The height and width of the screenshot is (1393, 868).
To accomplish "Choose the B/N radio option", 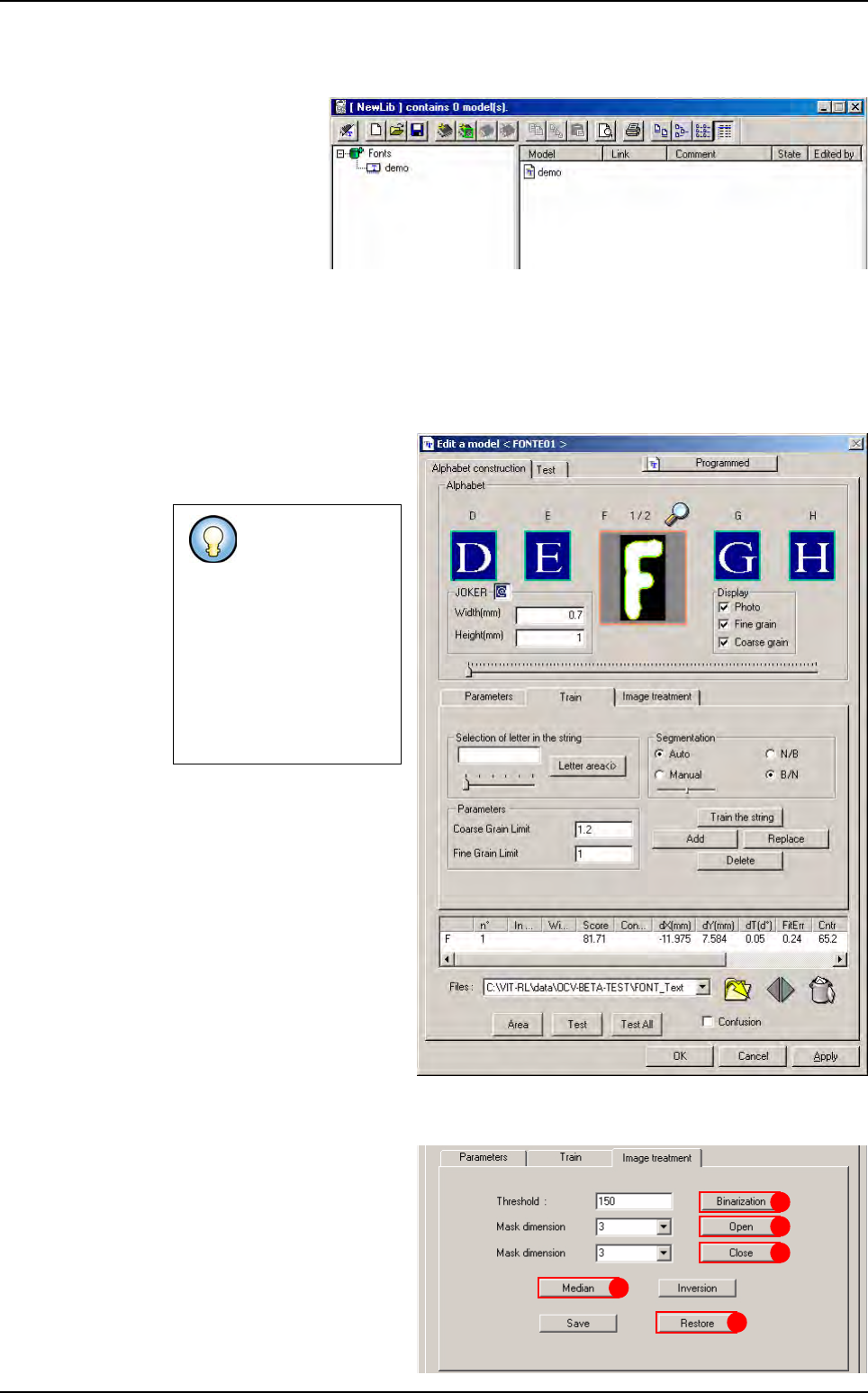I will pyautogui.click(x=771, y=774).
